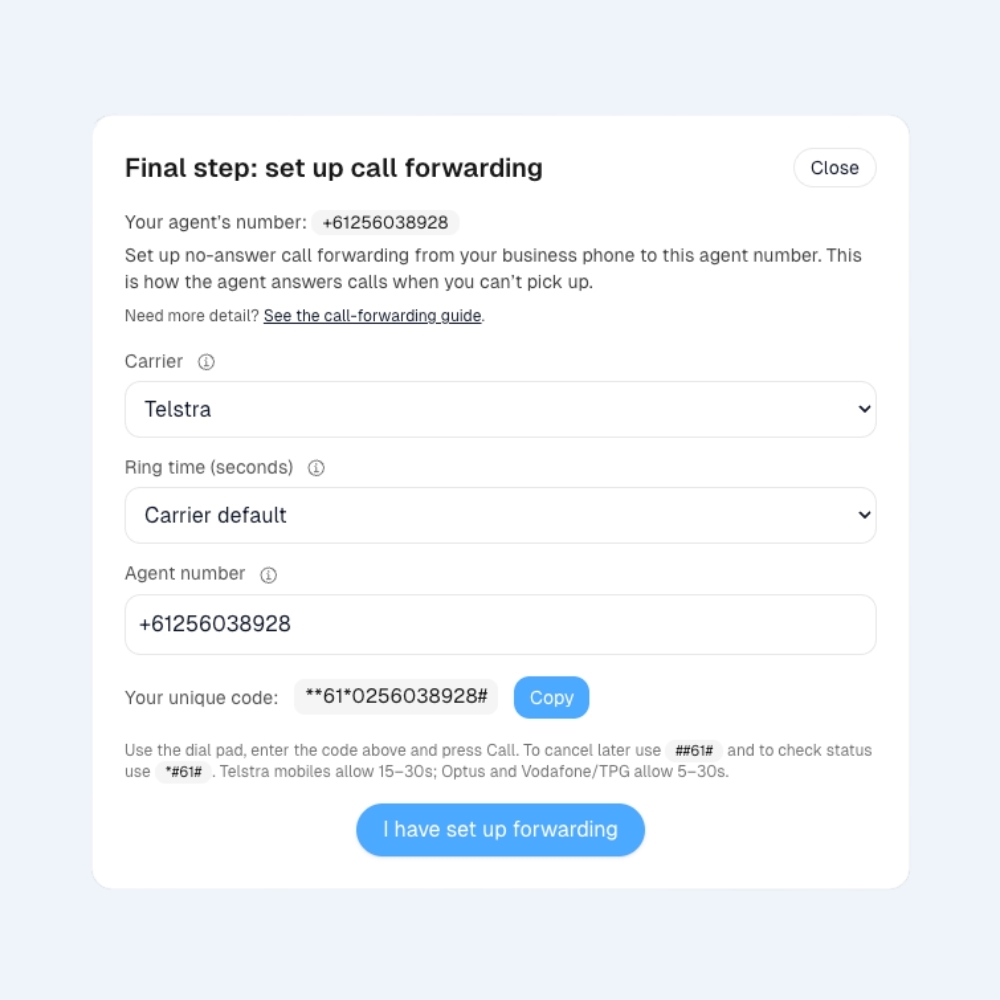The height and width of the screenshot is (1000, 1000).
Task: Click the agent's number chip near the top
Action: click(x=385, y=223)
